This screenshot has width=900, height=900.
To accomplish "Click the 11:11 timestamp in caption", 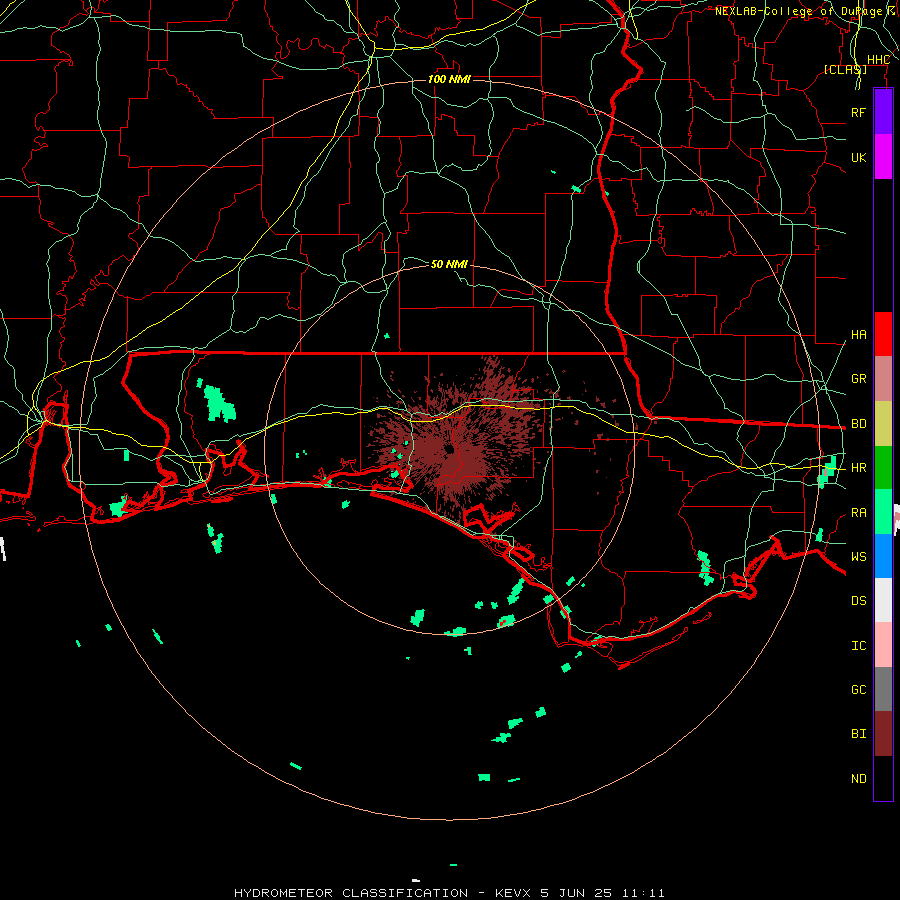I will point(643,893).
